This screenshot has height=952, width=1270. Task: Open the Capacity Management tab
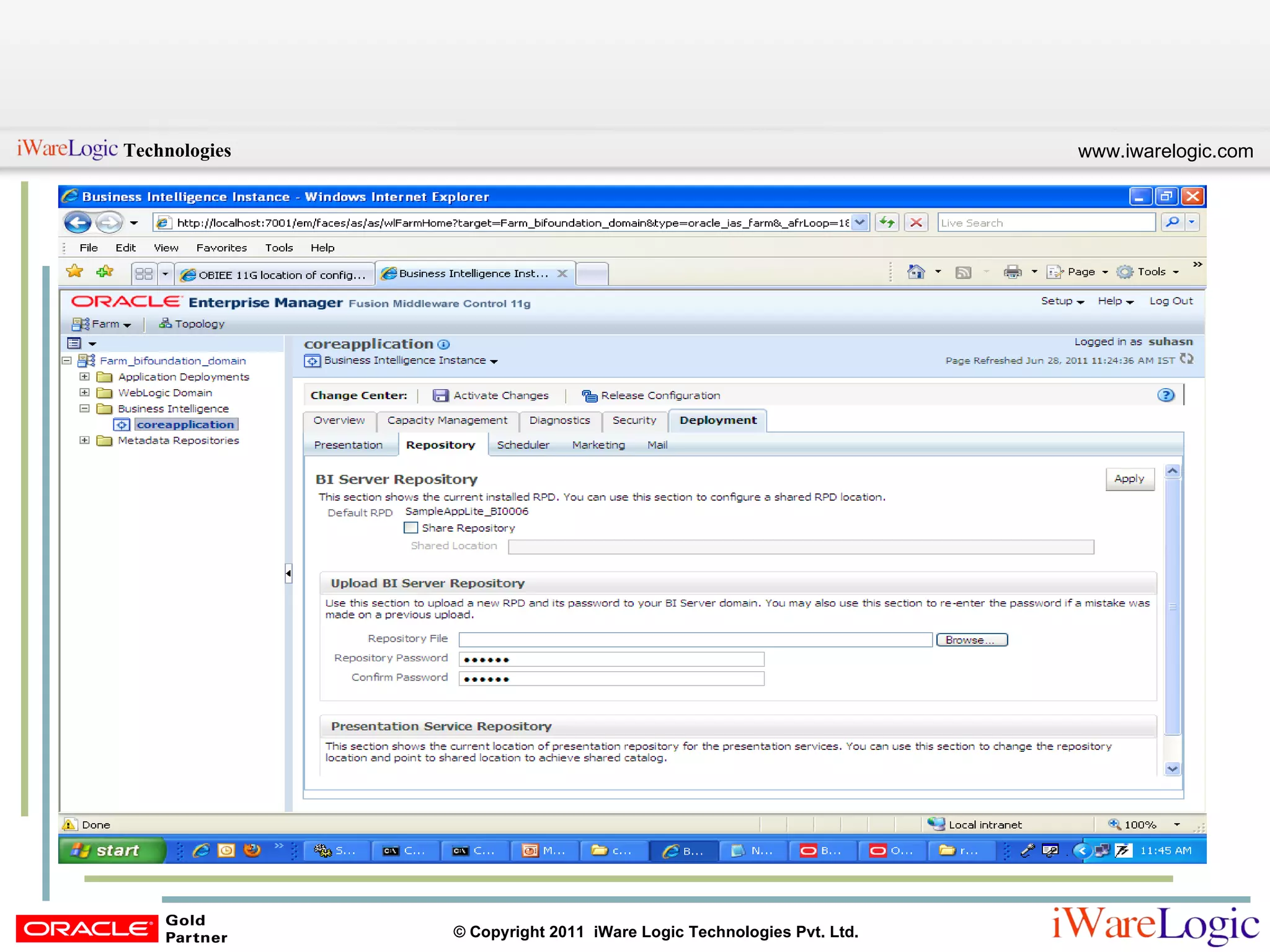click(x=447, y=420)
